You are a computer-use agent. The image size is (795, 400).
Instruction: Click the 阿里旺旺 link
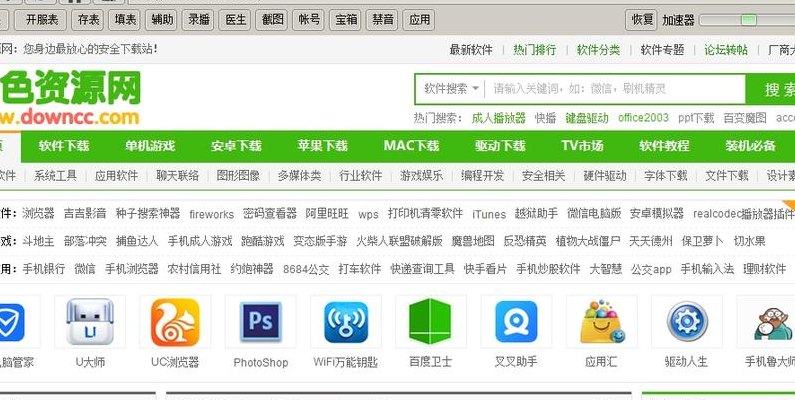coord(327,213)
